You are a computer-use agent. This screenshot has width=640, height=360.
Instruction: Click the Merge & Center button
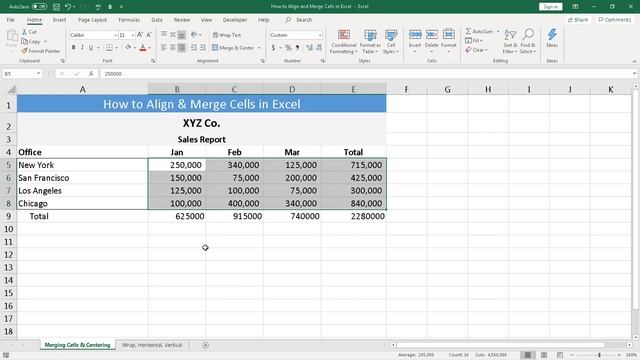pyautogui.click(x=233, y=48)
